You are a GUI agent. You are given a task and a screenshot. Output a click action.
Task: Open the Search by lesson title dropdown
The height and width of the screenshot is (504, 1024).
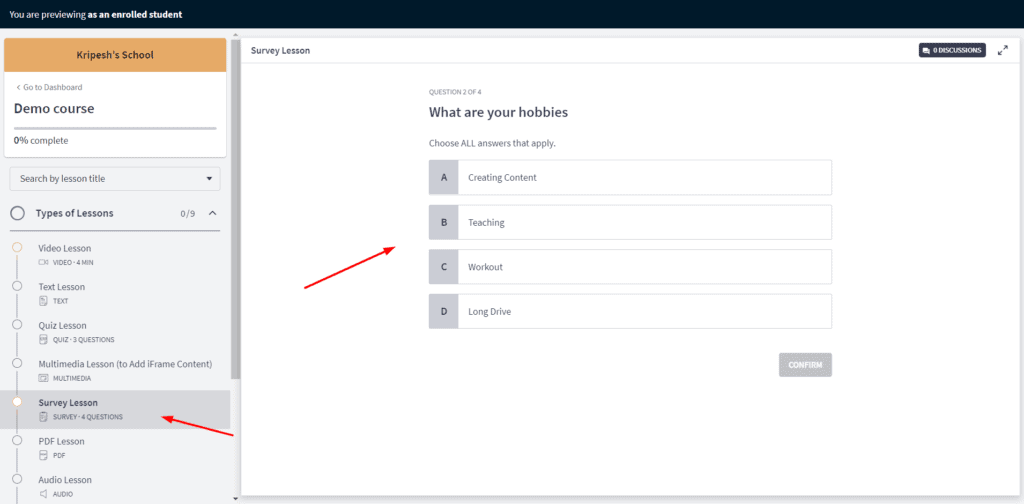pyautogui.click(x=115, y=179)
